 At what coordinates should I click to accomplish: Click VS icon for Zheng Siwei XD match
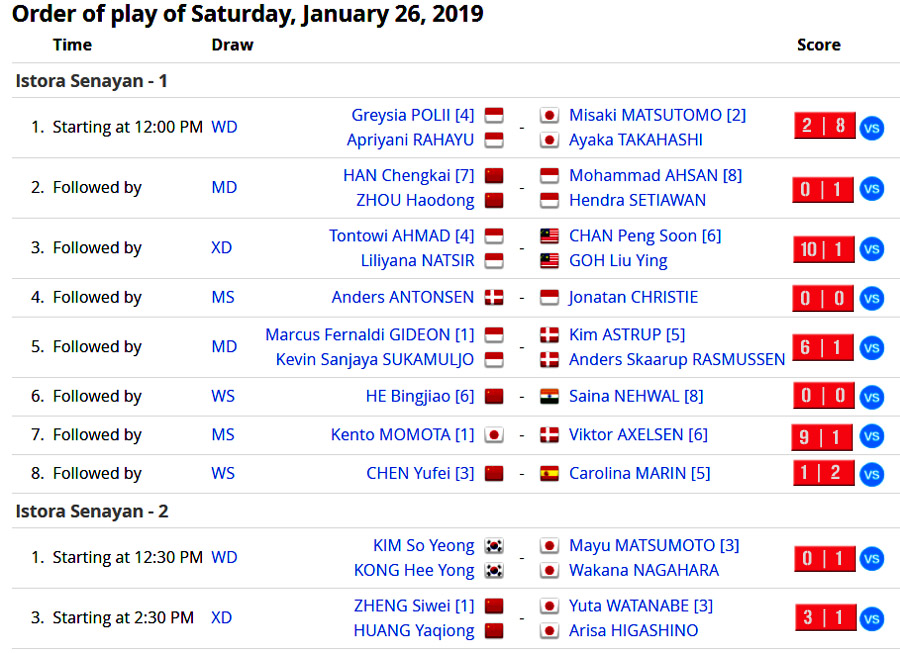(871, 618)
